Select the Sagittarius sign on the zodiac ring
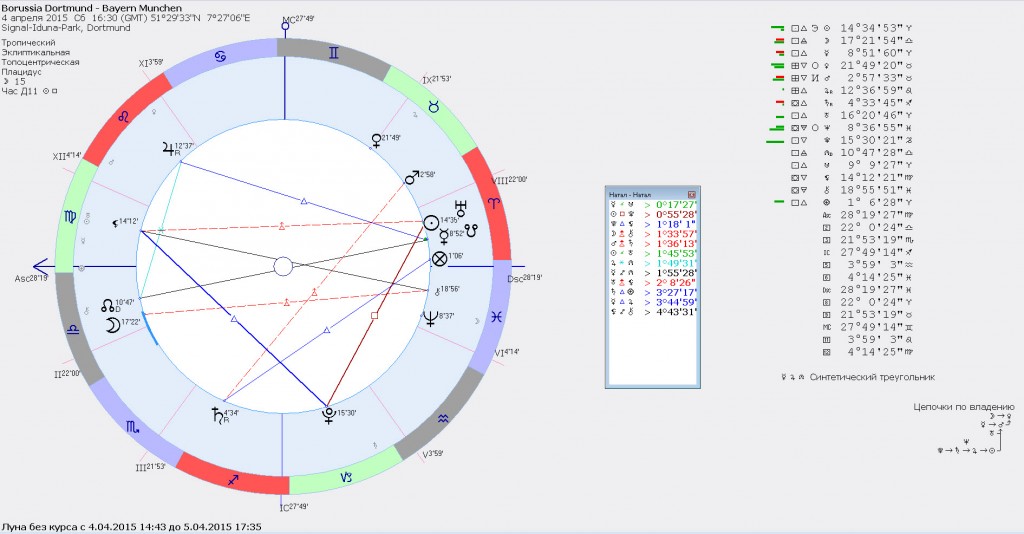The height and width of the screenshot is (534, 1024). pyautogui.click(x=233, y=480)
